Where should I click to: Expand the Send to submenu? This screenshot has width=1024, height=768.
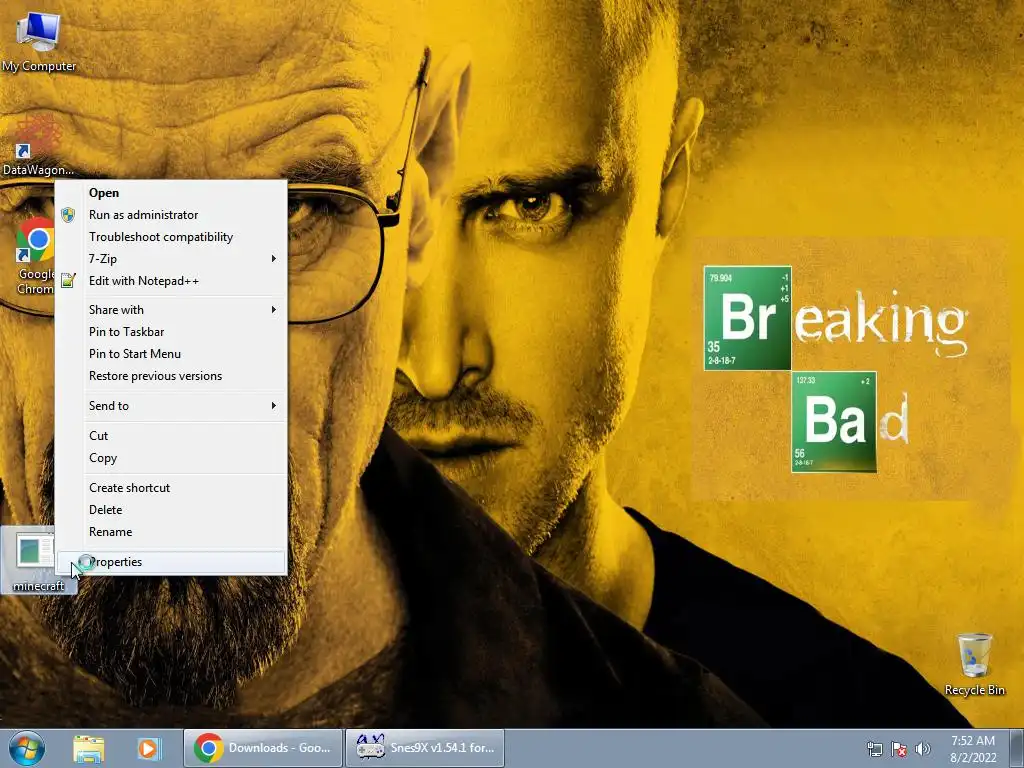171,406
